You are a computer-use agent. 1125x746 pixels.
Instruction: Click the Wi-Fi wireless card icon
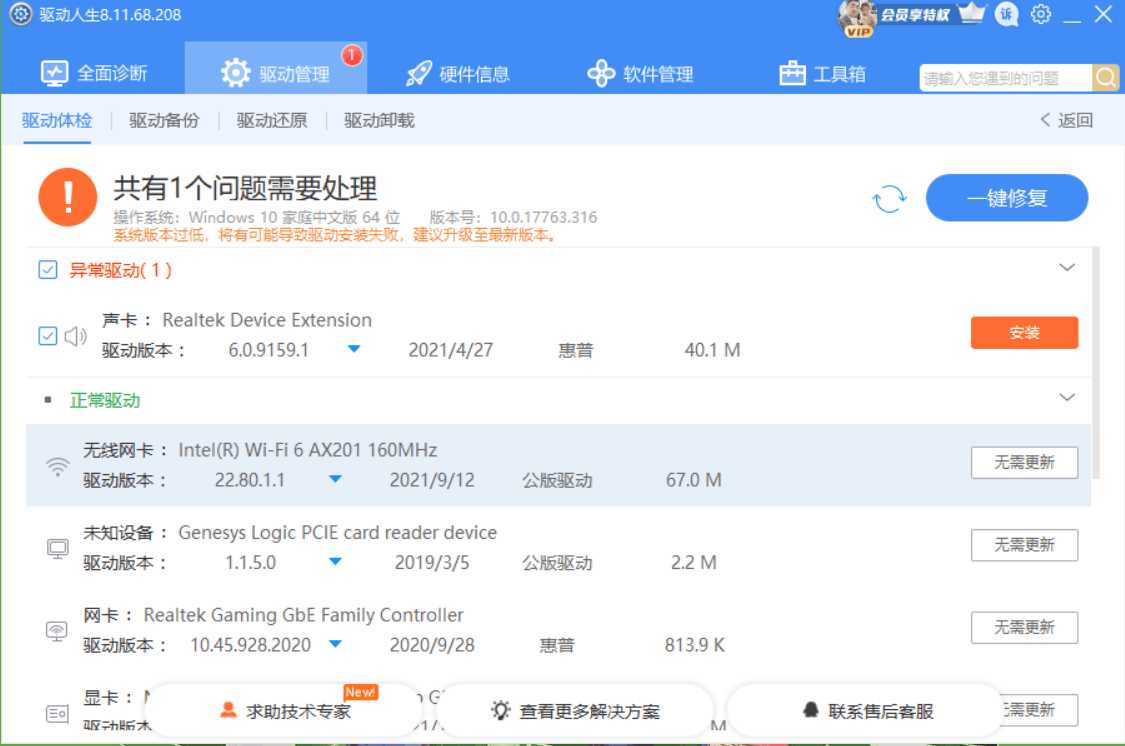click(x=58, y=467)
